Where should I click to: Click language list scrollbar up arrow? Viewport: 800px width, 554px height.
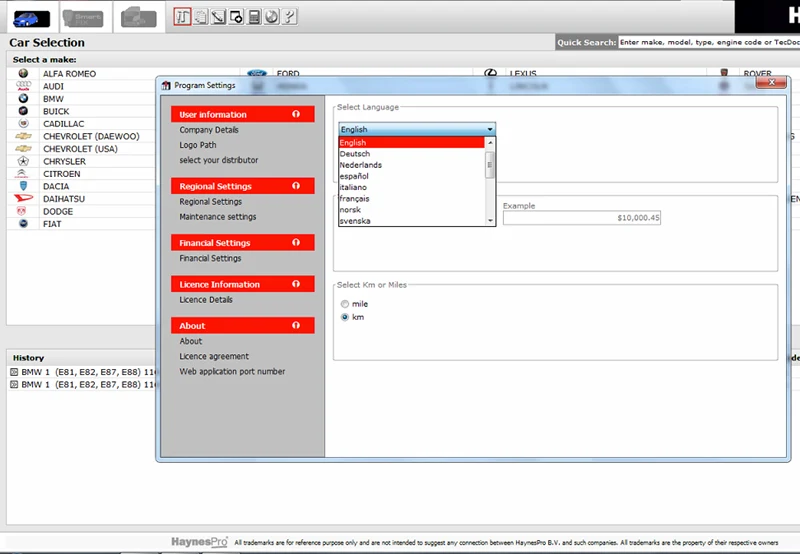click(x=490, y=142)
